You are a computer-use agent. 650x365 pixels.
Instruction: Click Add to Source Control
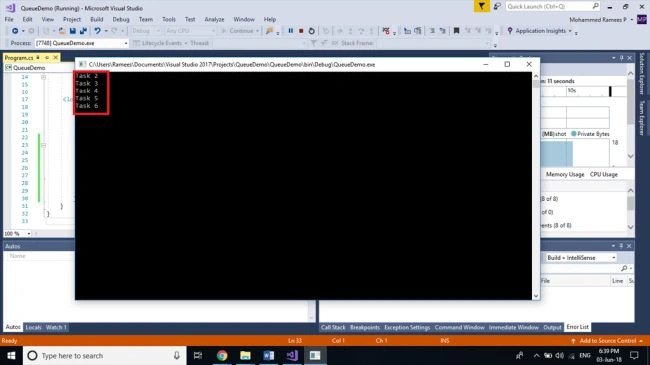point(608,341)
